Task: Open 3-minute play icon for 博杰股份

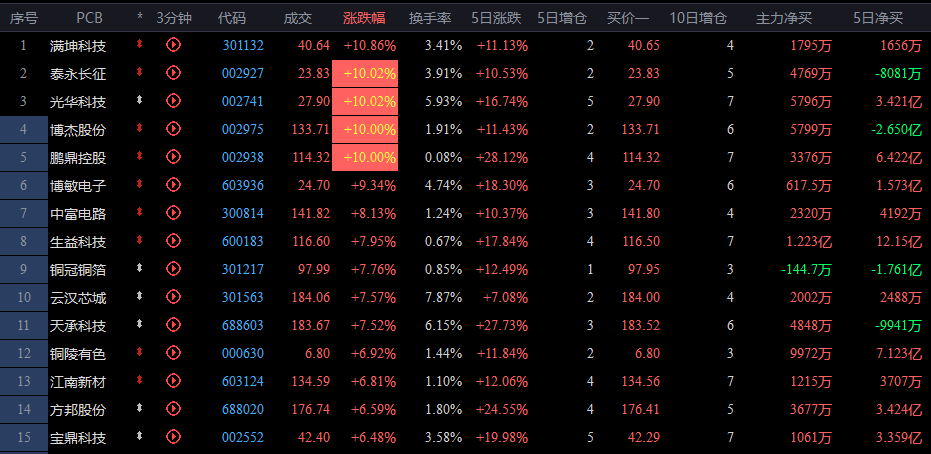Action: pos(173,129)
